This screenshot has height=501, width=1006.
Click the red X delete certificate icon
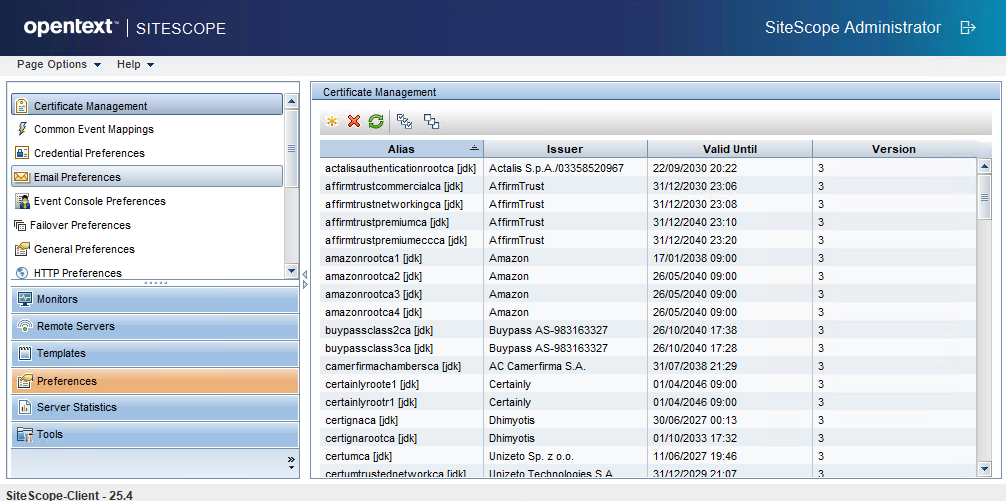click(354, 121)
